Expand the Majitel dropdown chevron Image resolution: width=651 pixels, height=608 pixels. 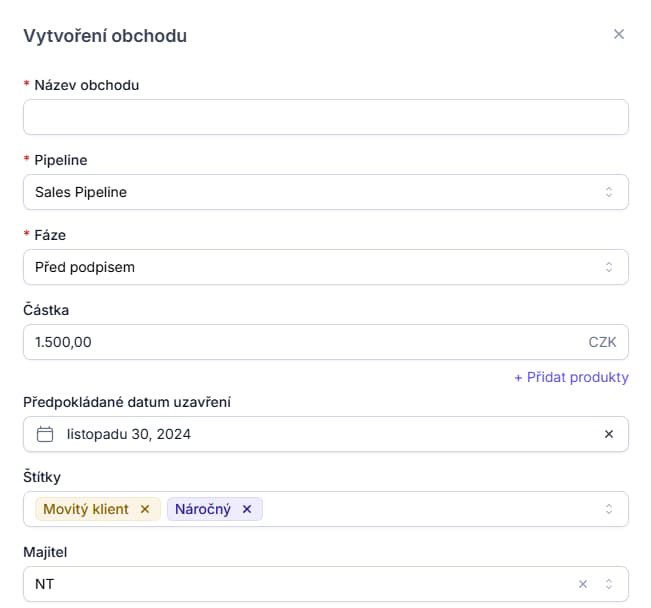point(608,584)
